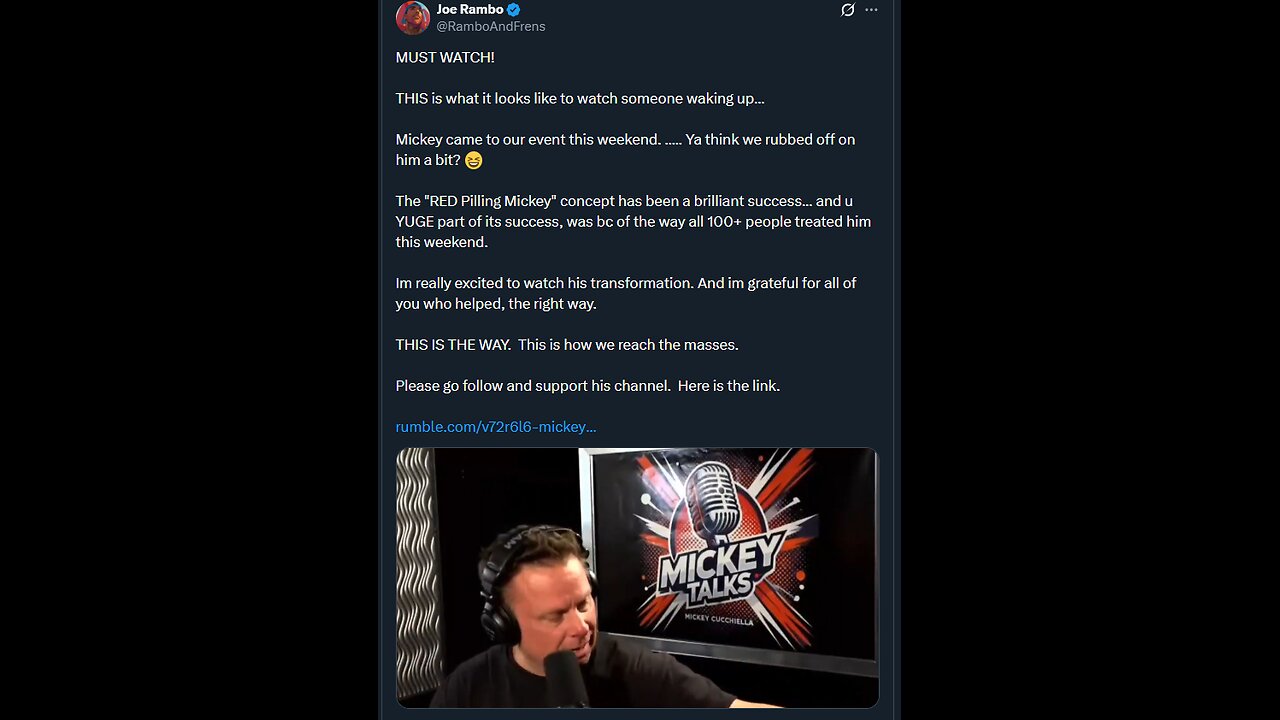
Task: Click the 'Please go follow and support' line
Action: pyautogui.click(x=588, y=386)
